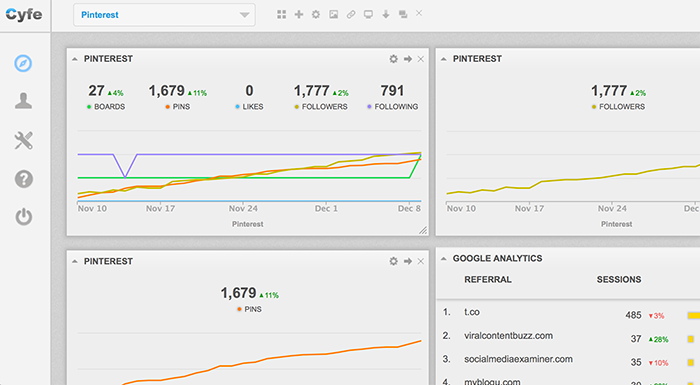
Task: Close the Pinterest pins widget
Action: click(421, 261)
